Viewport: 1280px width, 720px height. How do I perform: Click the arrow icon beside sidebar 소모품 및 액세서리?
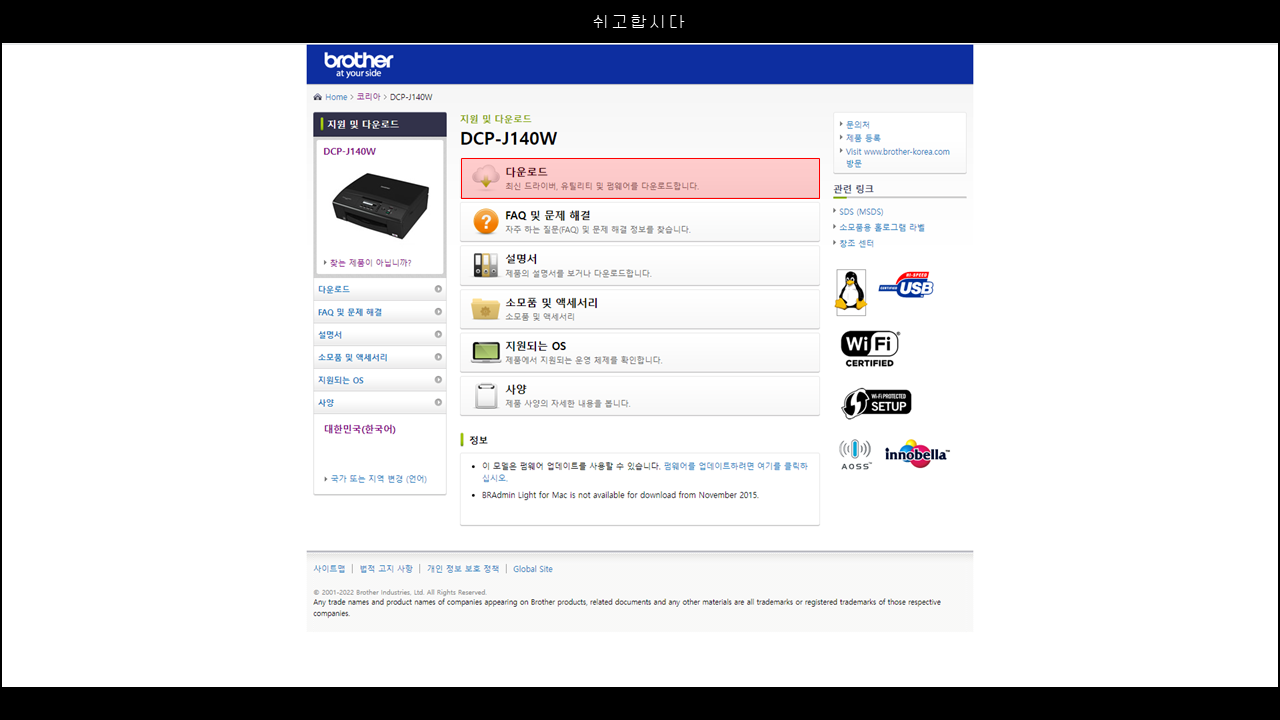pyautogui.click(x=438, y=357)
